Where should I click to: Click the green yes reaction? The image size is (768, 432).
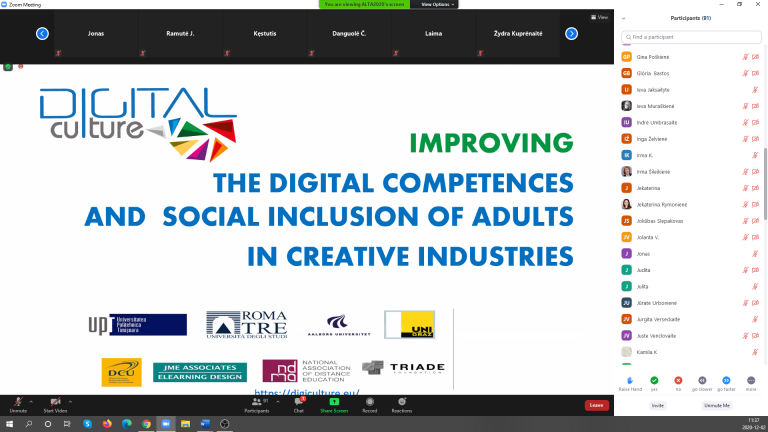coord(654,383)
